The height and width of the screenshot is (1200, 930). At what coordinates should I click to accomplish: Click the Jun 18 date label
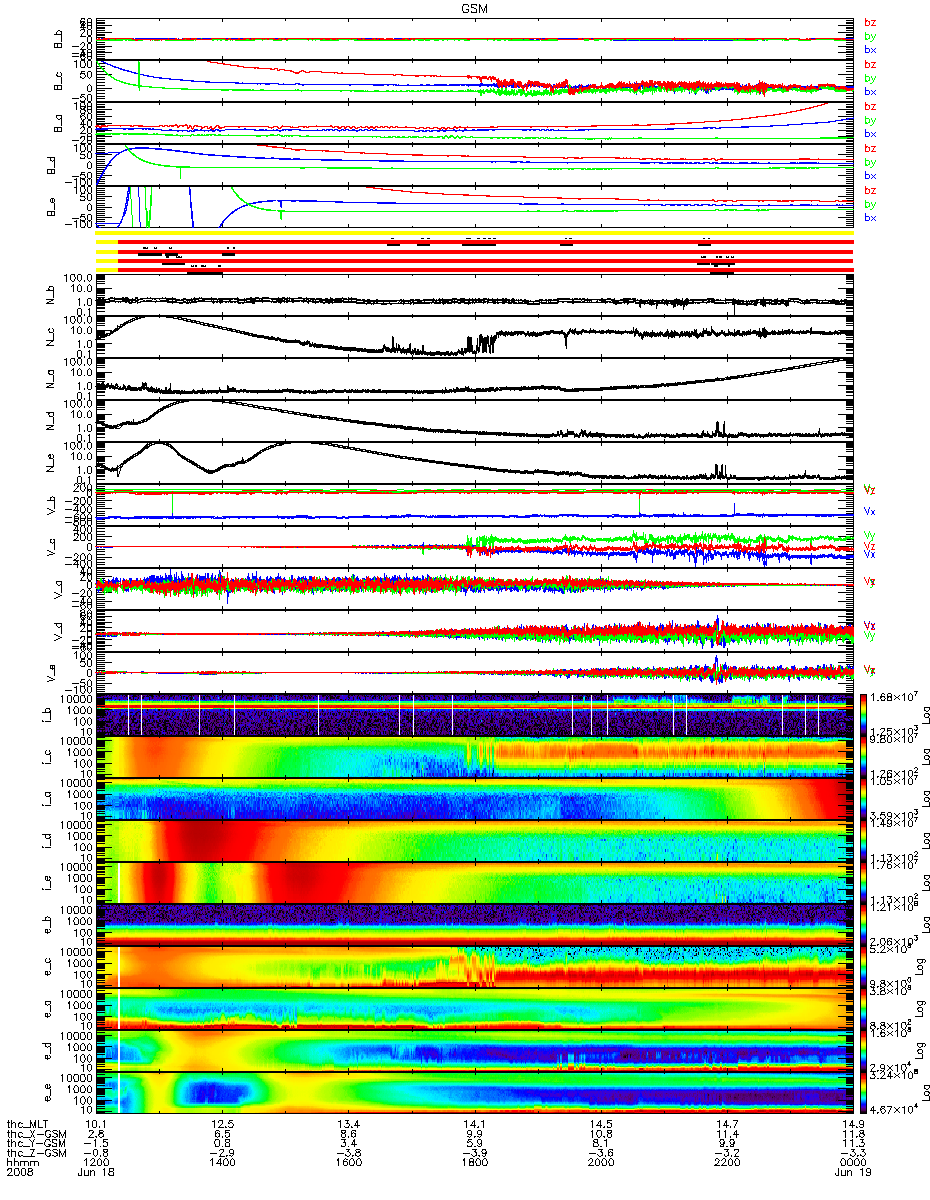[x=94, y=1174]
